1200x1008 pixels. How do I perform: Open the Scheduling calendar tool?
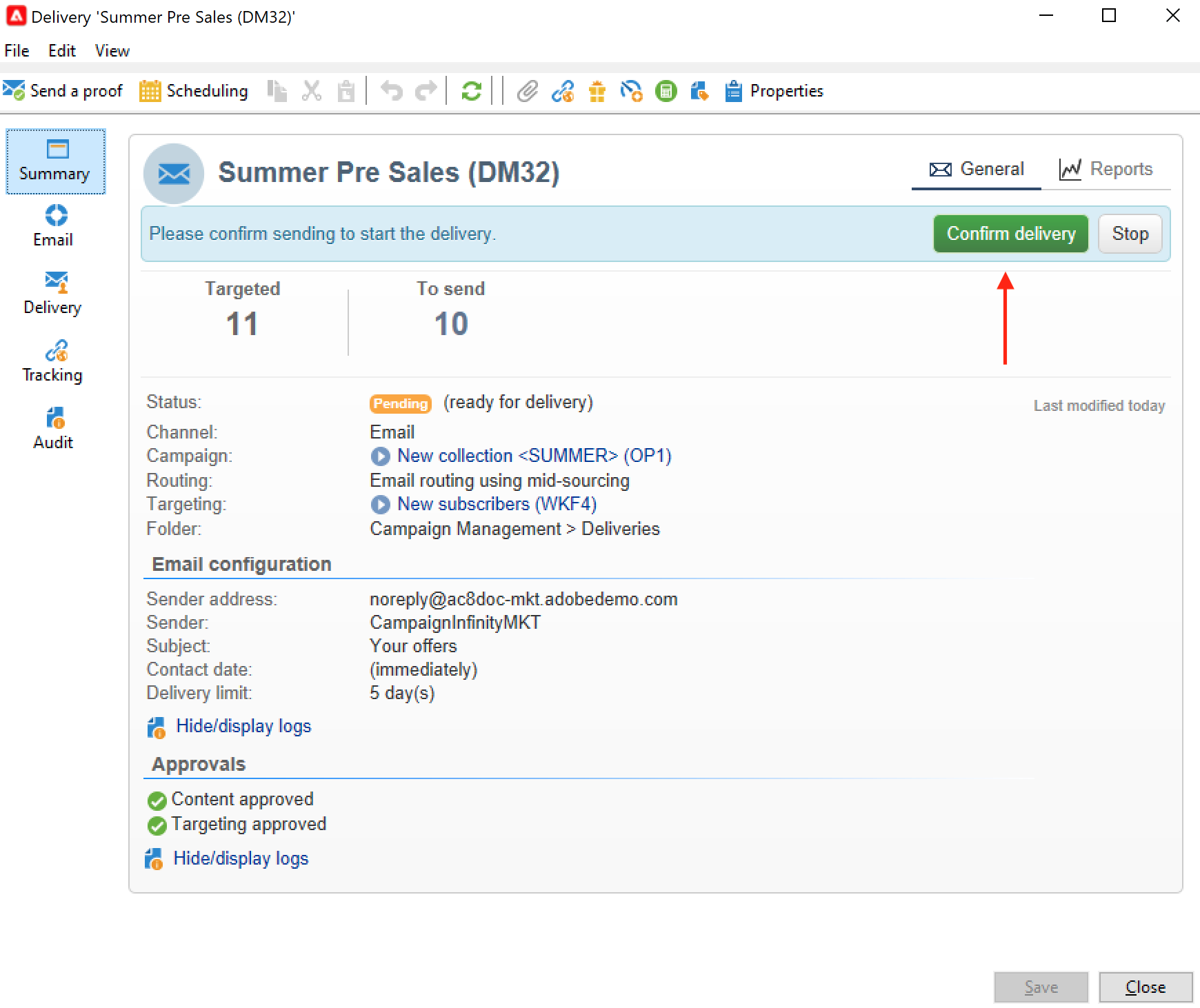pyautogui.click(x=194, y=91)
